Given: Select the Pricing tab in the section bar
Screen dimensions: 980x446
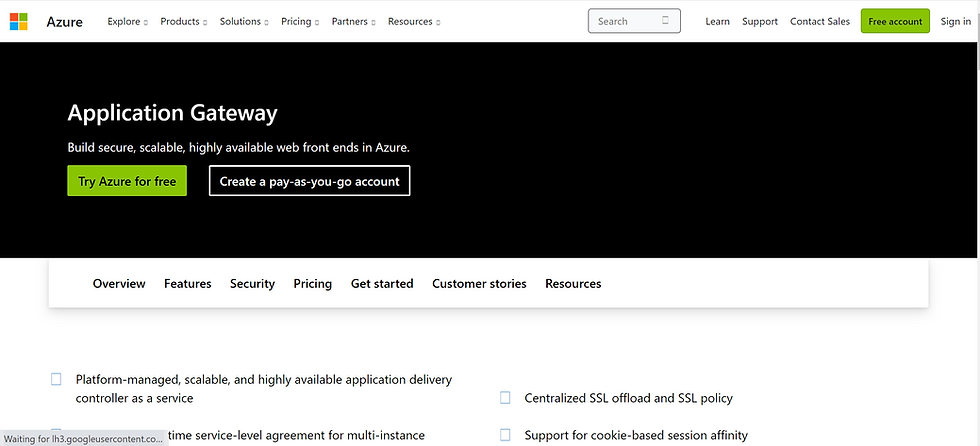Looking at the screenshot, I should (x=312, y=284).
